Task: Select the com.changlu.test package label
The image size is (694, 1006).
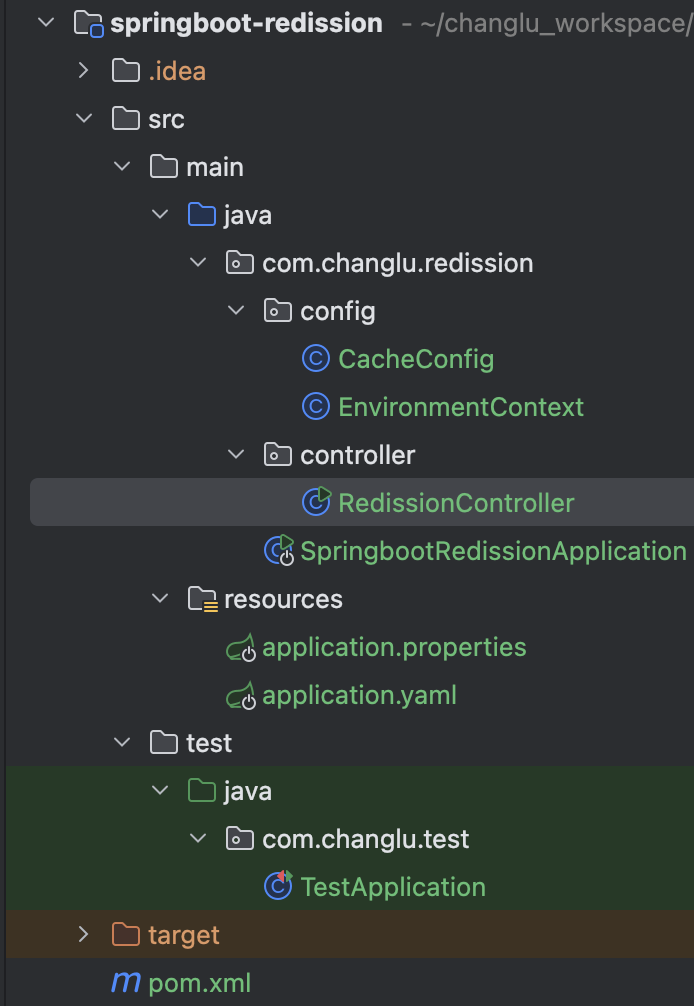Action: pyautogui.click(x=366, y=839)
